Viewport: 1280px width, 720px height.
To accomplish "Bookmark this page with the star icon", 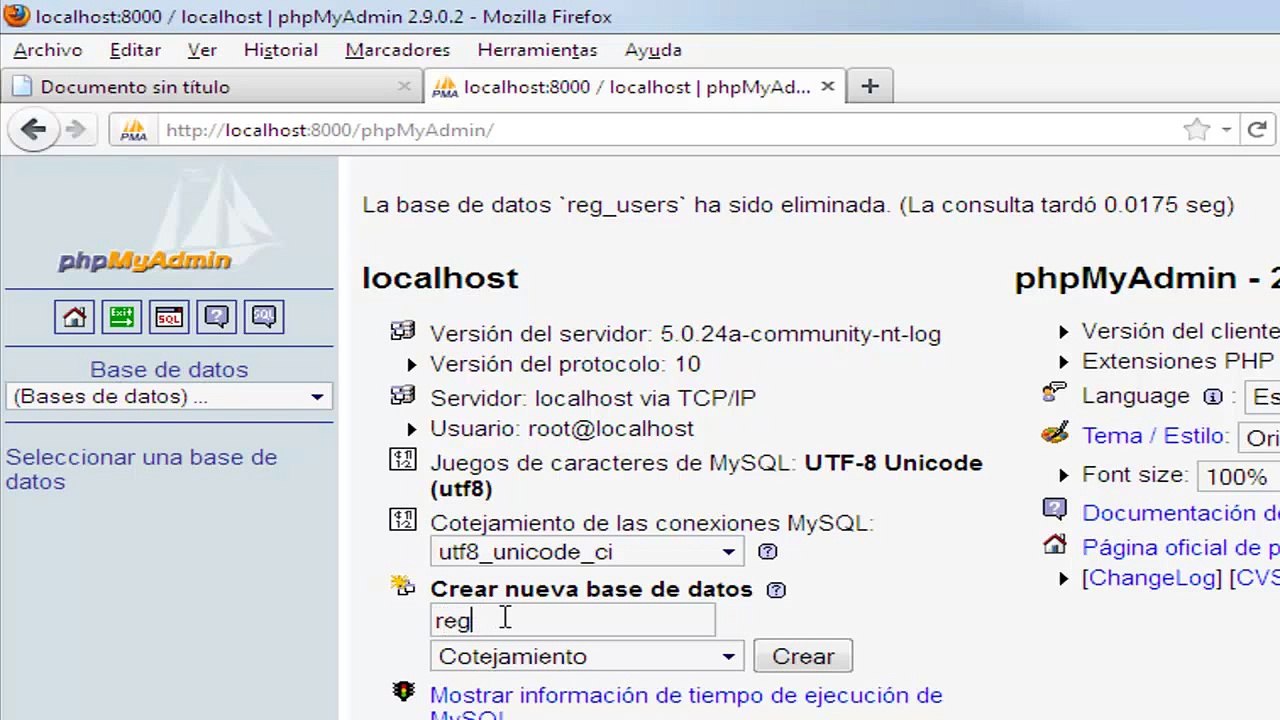I will (1196, 129).
